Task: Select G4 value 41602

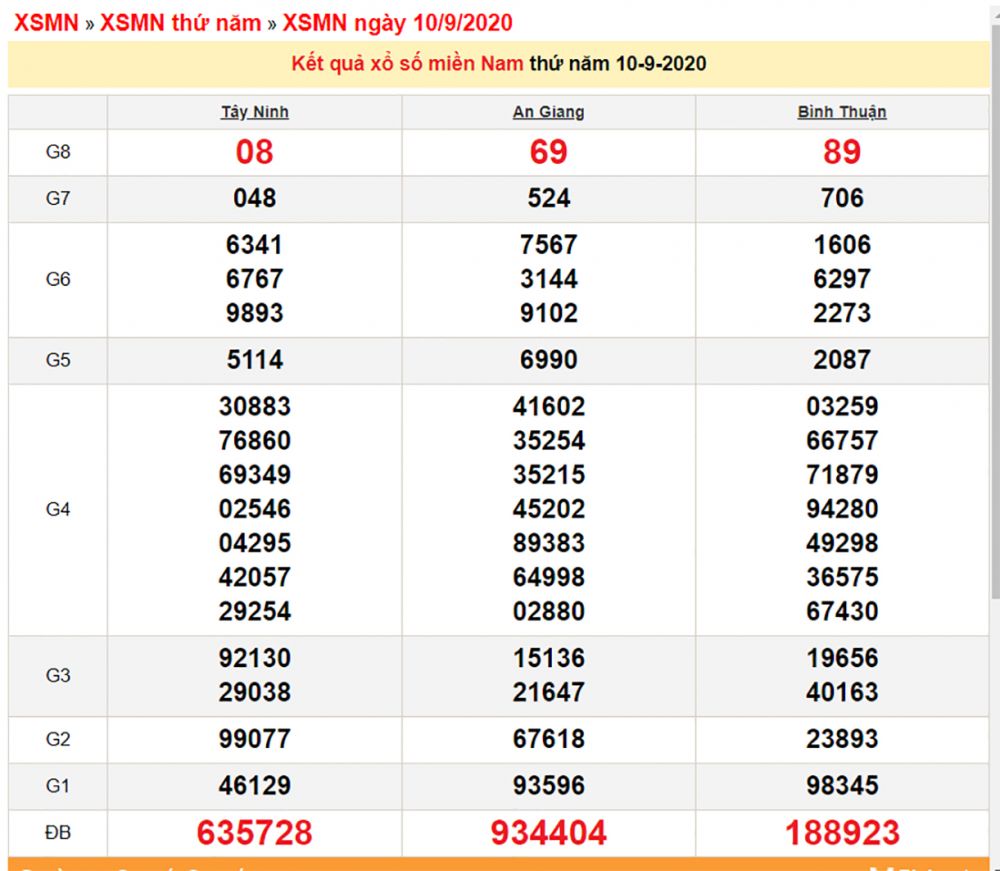Action: 548,407
